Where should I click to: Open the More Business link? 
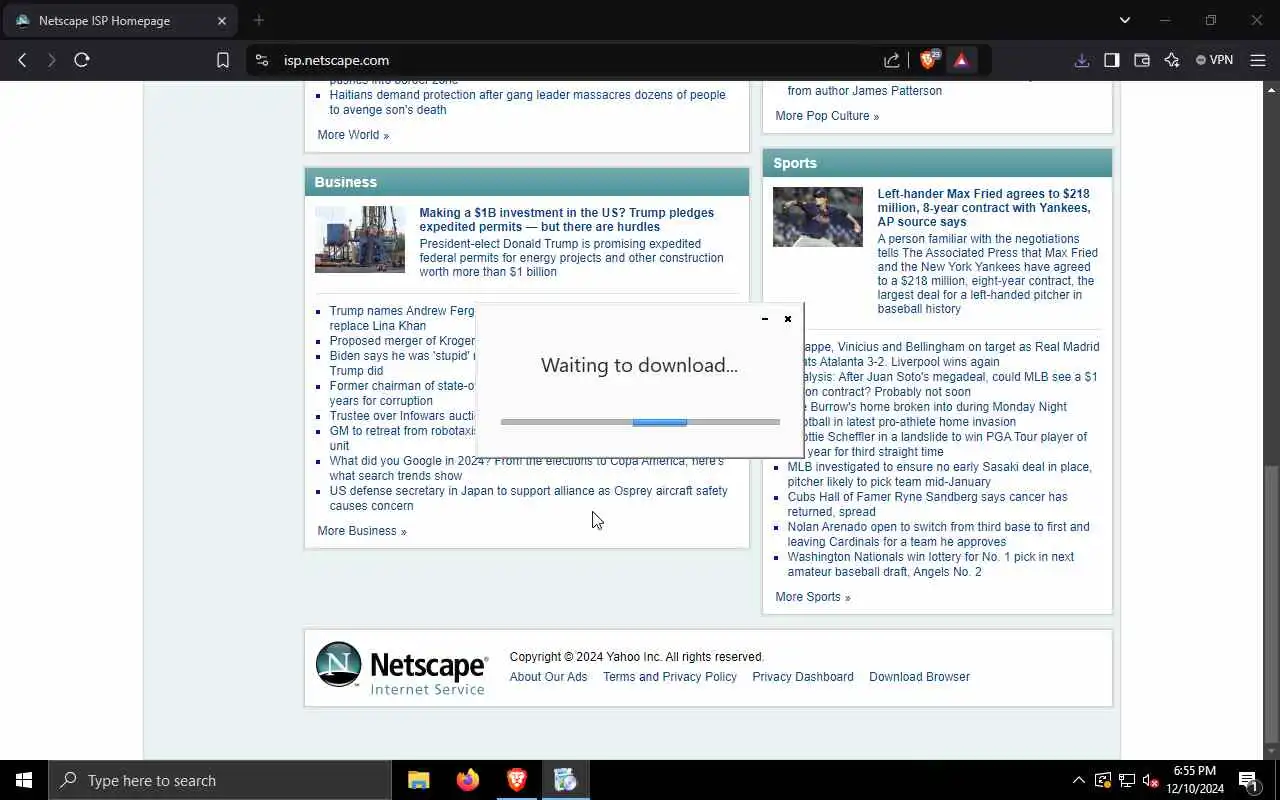(362, 531)
